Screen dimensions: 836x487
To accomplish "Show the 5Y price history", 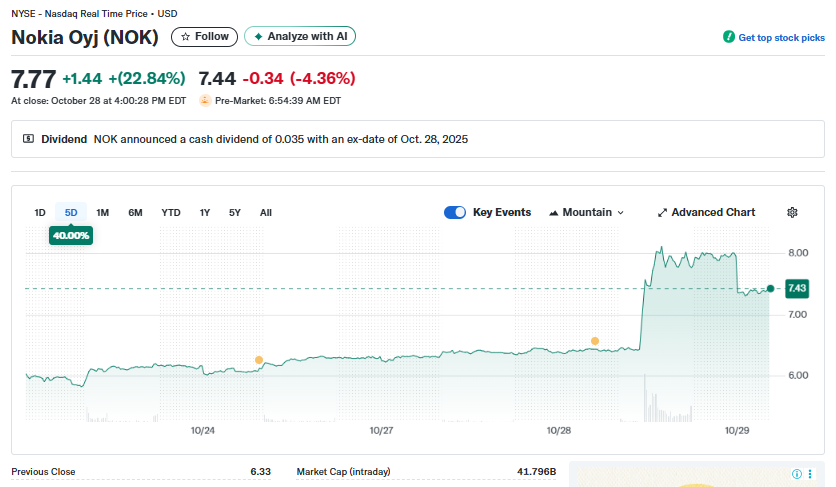I will tap(235, 212).
